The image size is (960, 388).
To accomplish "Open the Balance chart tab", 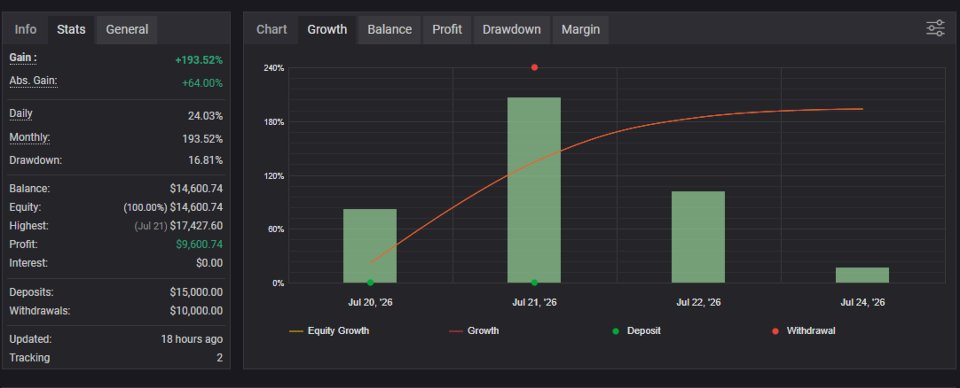I will coord(389,29).
